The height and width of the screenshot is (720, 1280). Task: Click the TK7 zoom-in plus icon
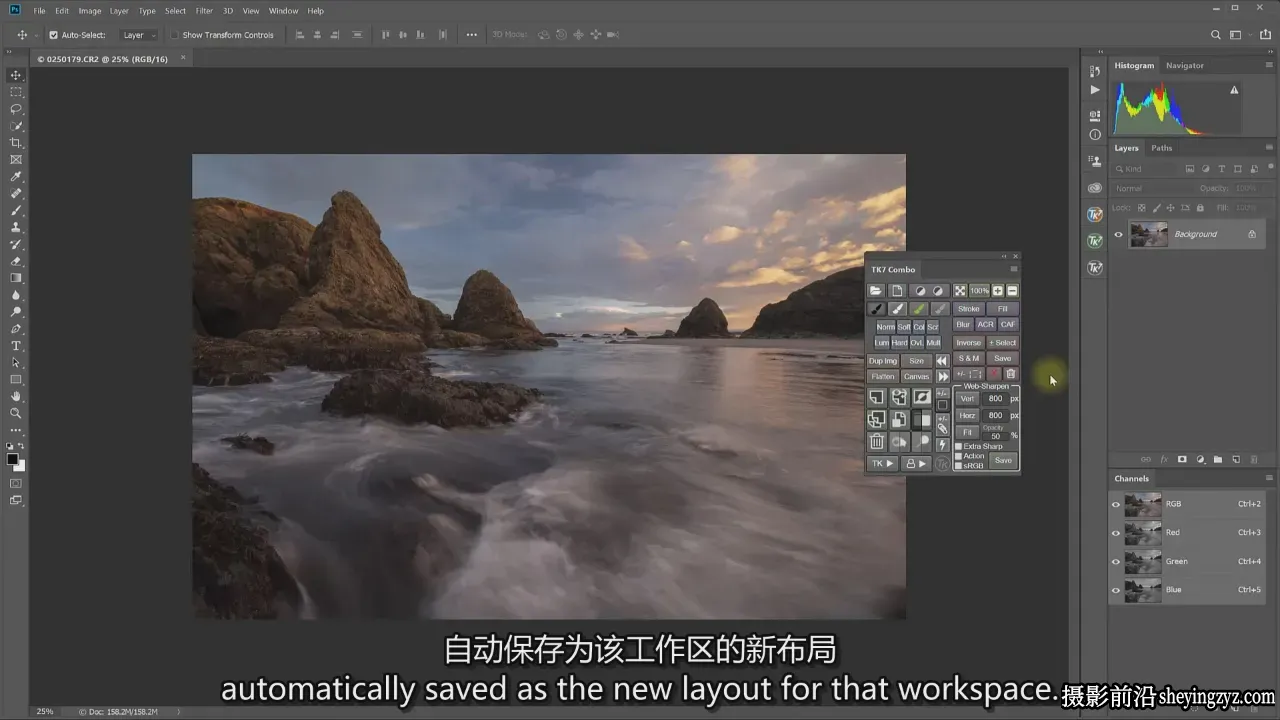coord(997,291)
